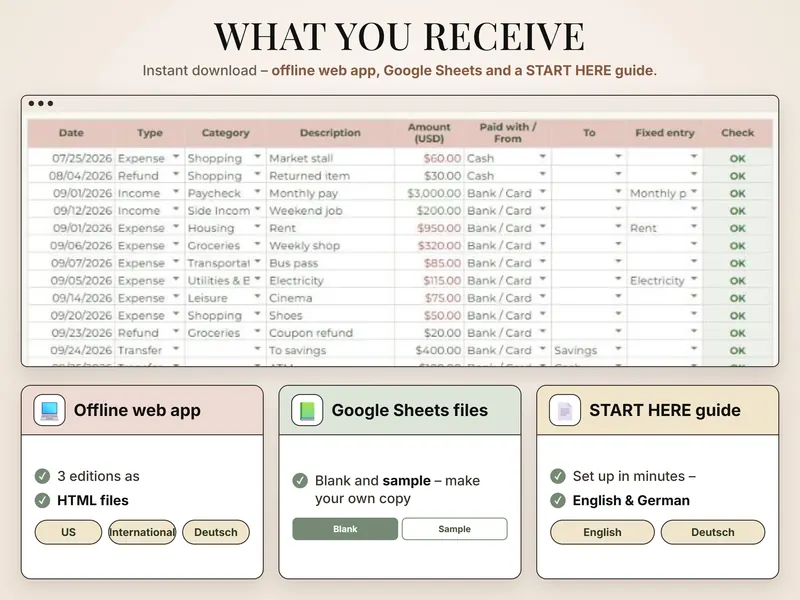Open Category dropdown for Bus pass row
The height and width of the screenshot is (600, 800).
click(258, 262)
